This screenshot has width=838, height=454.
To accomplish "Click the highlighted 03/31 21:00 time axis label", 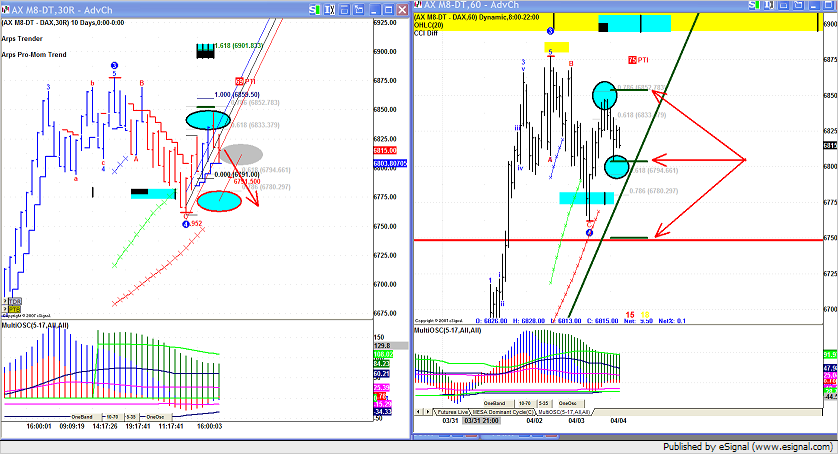I will click(481, 421).
